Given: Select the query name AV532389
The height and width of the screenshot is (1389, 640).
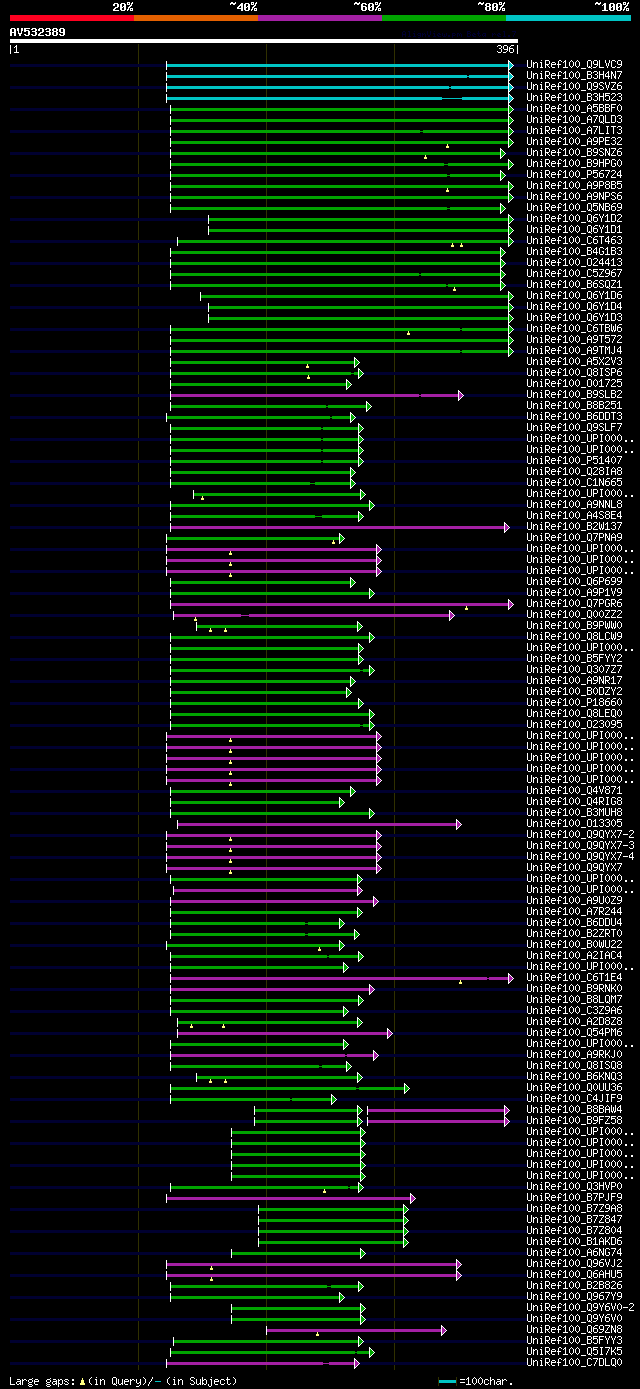Looking at the screenshot, I should click(38, 32).
